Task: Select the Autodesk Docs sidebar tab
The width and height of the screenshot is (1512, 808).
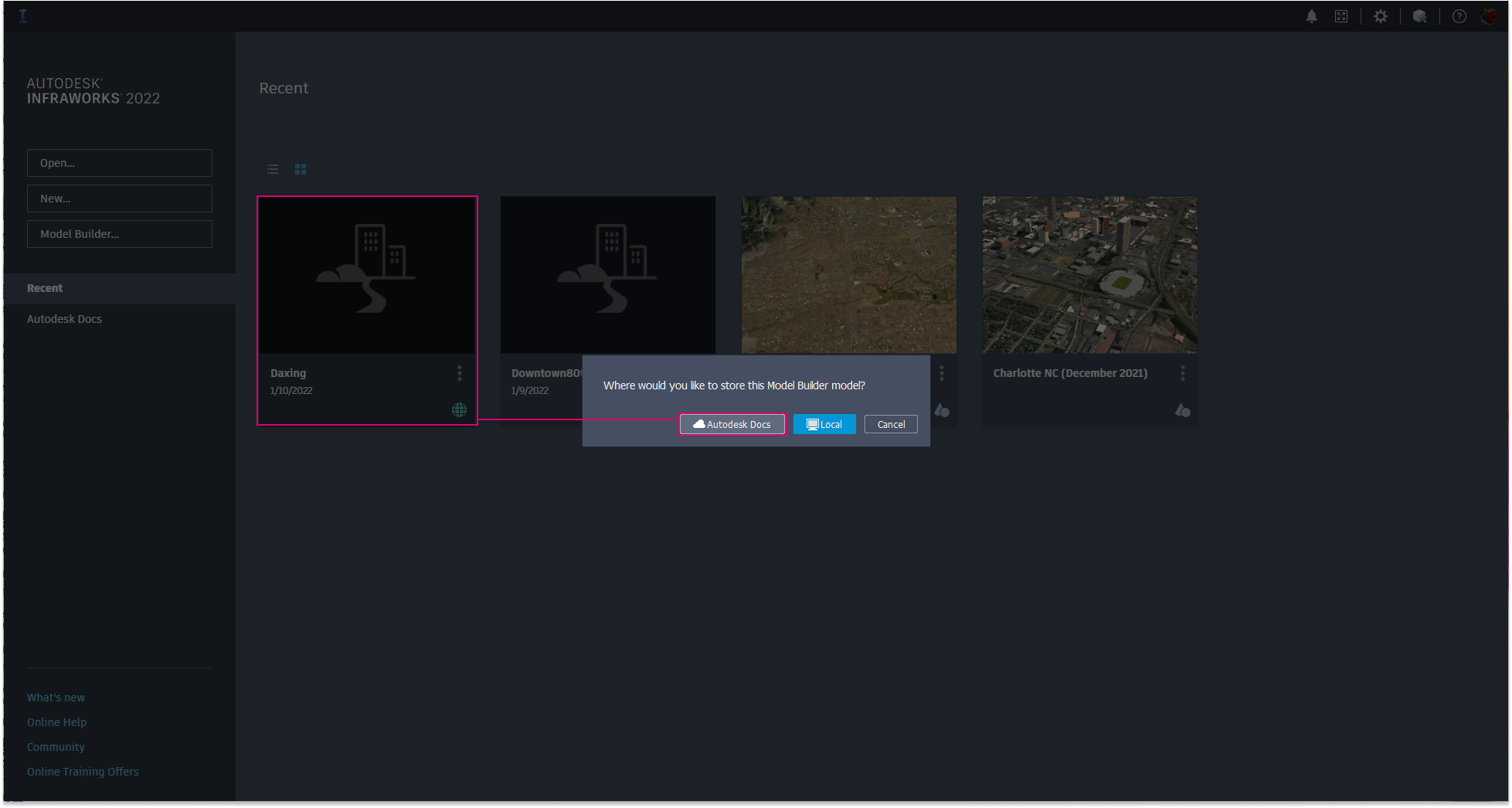Action: tap(120, 319)
